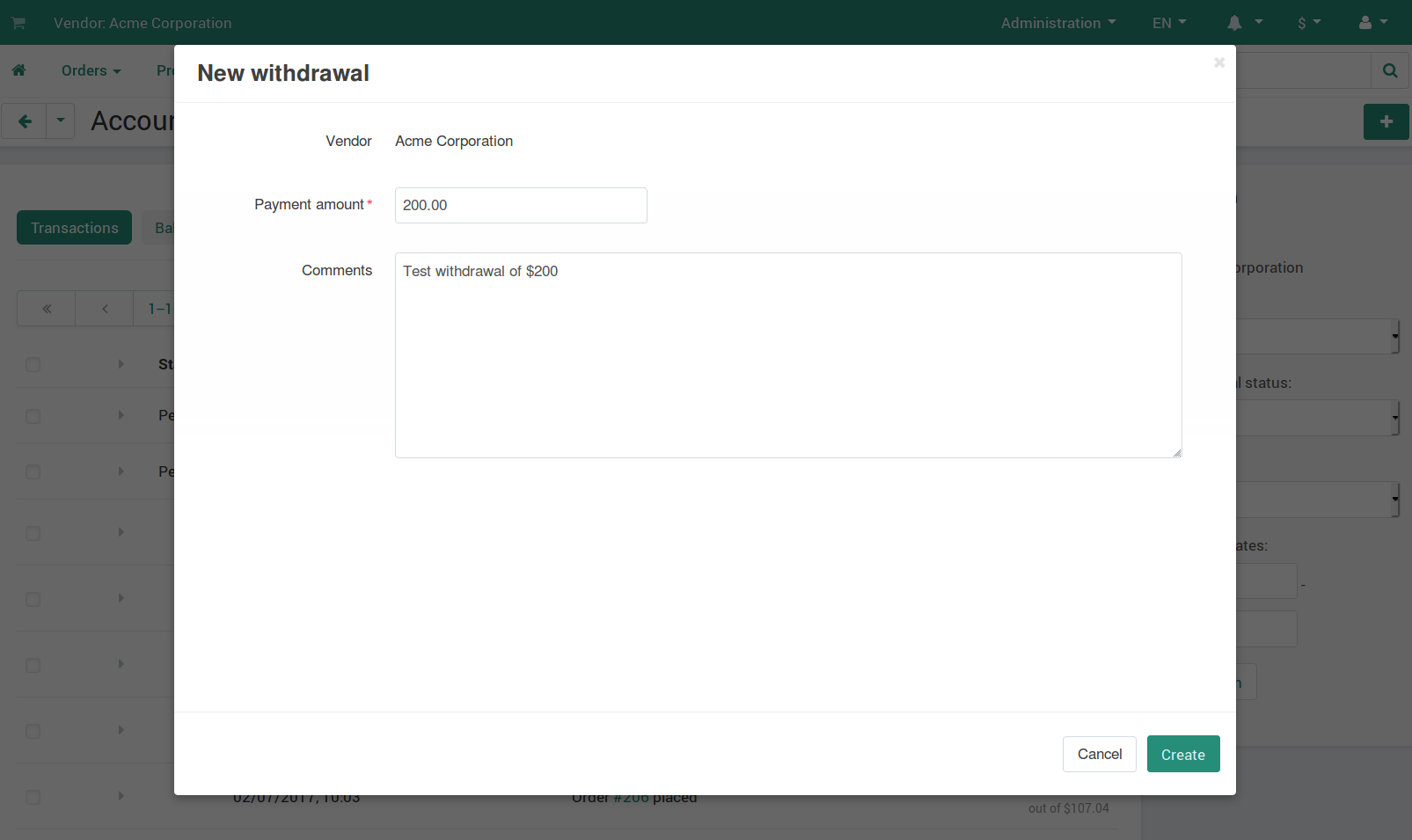Cancel the new withdrawal
Image resolution: width=1412 pixels, height=840 pixels.
[1100, 754]
